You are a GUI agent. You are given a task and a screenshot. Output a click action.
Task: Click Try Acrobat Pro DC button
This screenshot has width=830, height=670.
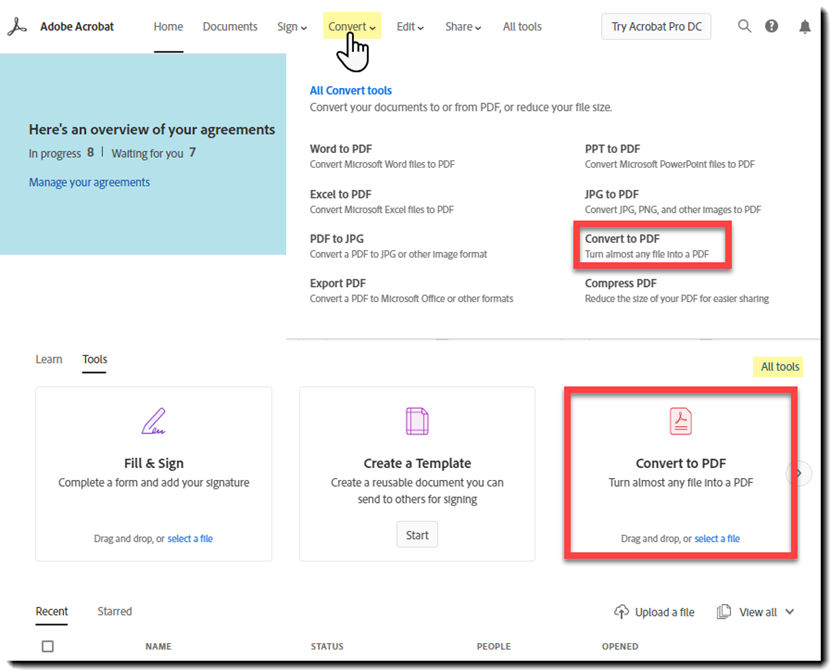click(x=656, y=26)
